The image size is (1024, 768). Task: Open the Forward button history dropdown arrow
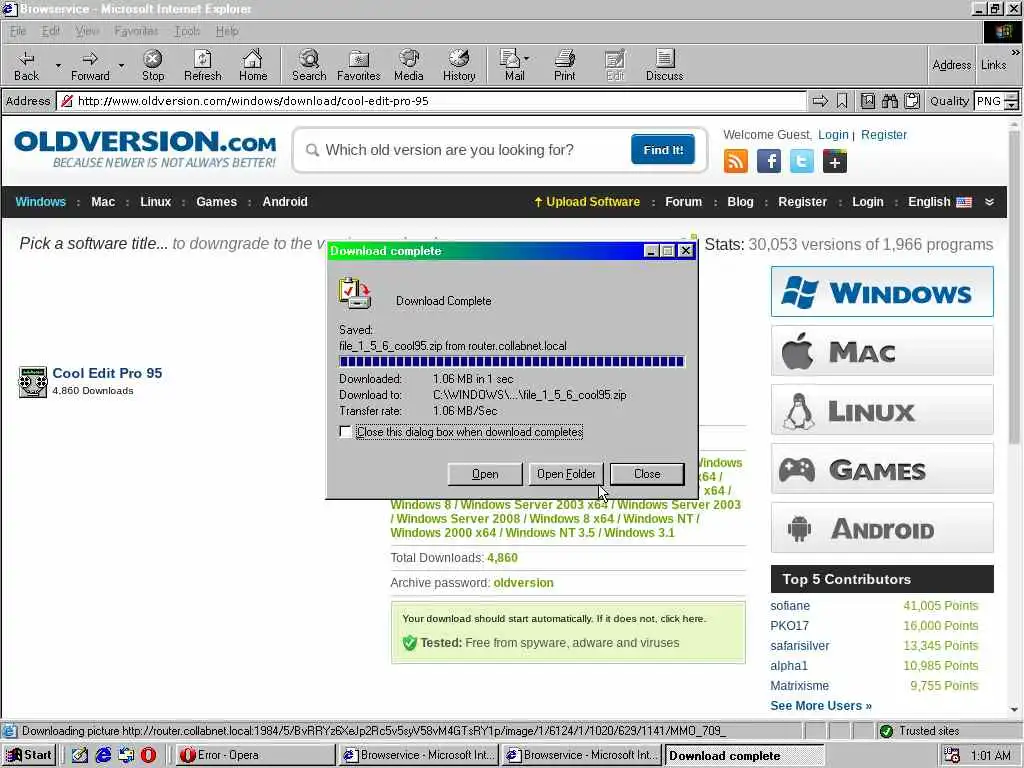pyautogui.click(x=121, y=66)
